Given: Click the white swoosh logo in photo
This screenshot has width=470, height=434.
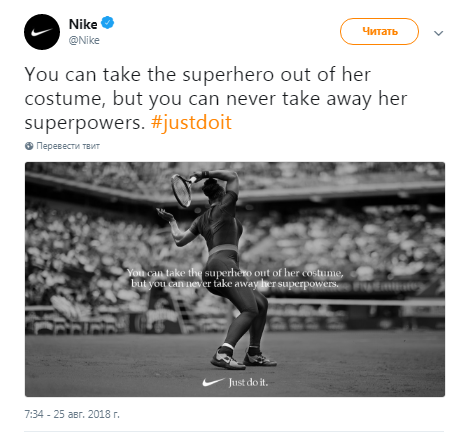Looking at the screenshot, I should [x=213, y=382].
